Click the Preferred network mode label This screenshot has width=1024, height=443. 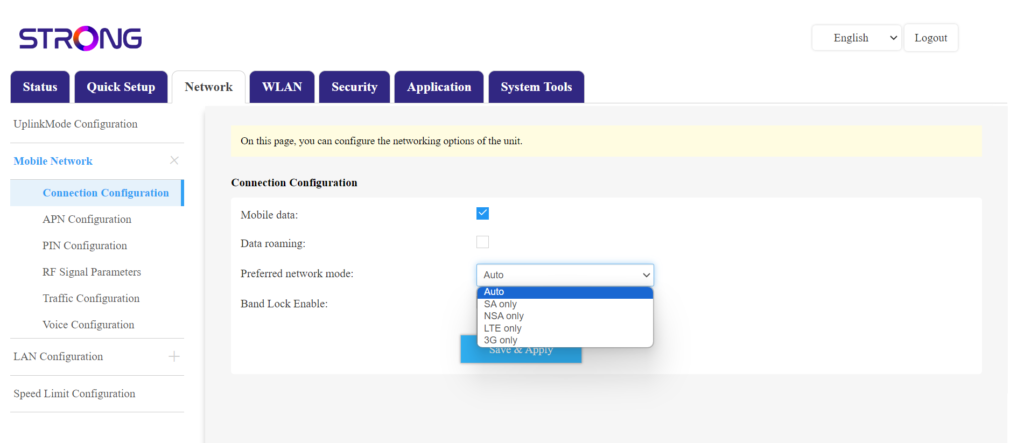point(297,274)
